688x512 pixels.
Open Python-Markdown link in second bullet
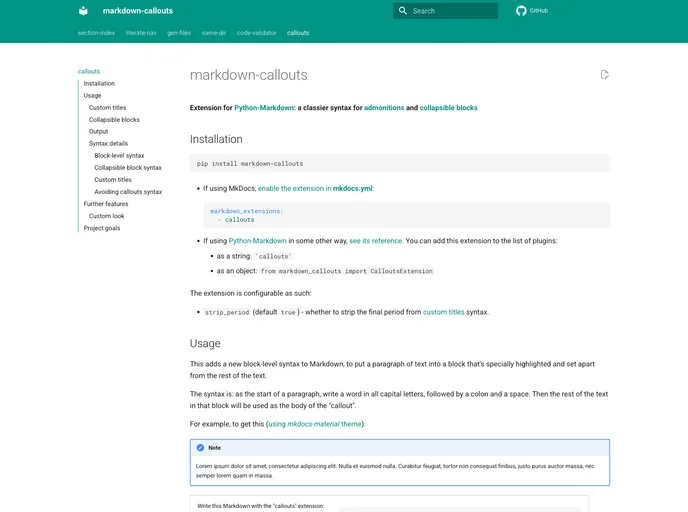point(258,240)
